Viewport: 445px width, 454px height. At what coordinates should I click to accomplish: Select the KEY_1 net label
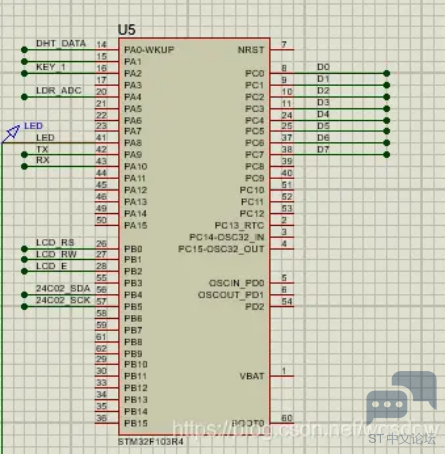click(51, 67)
